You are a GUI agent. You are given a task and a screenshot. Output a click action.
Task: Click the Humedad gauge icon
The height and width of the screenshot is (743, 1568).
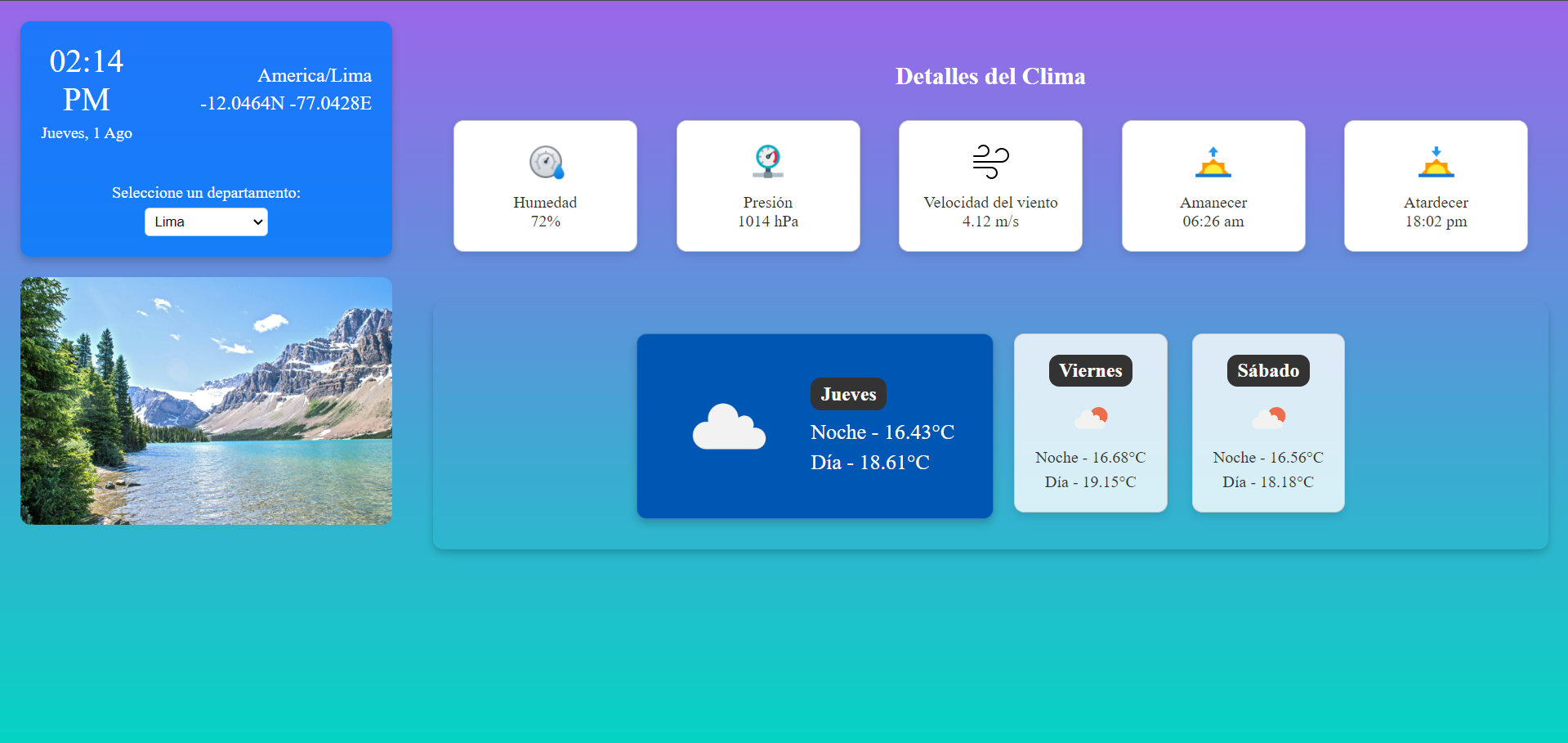pyautogui.click(x=545, y=163)
